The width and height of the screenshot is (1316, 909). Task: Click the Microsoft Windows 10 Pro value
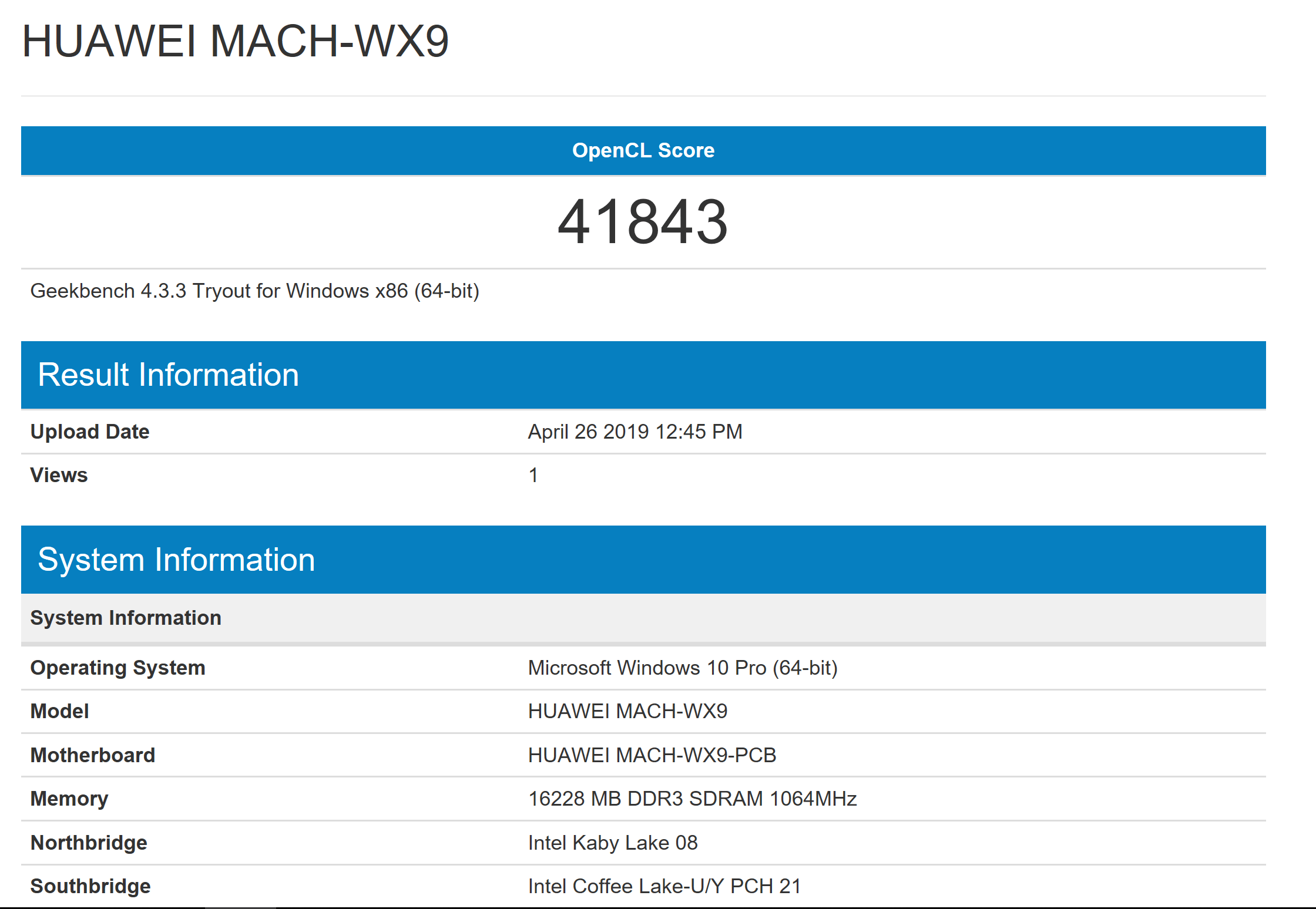pyautogui.click(x=682, y=668)
